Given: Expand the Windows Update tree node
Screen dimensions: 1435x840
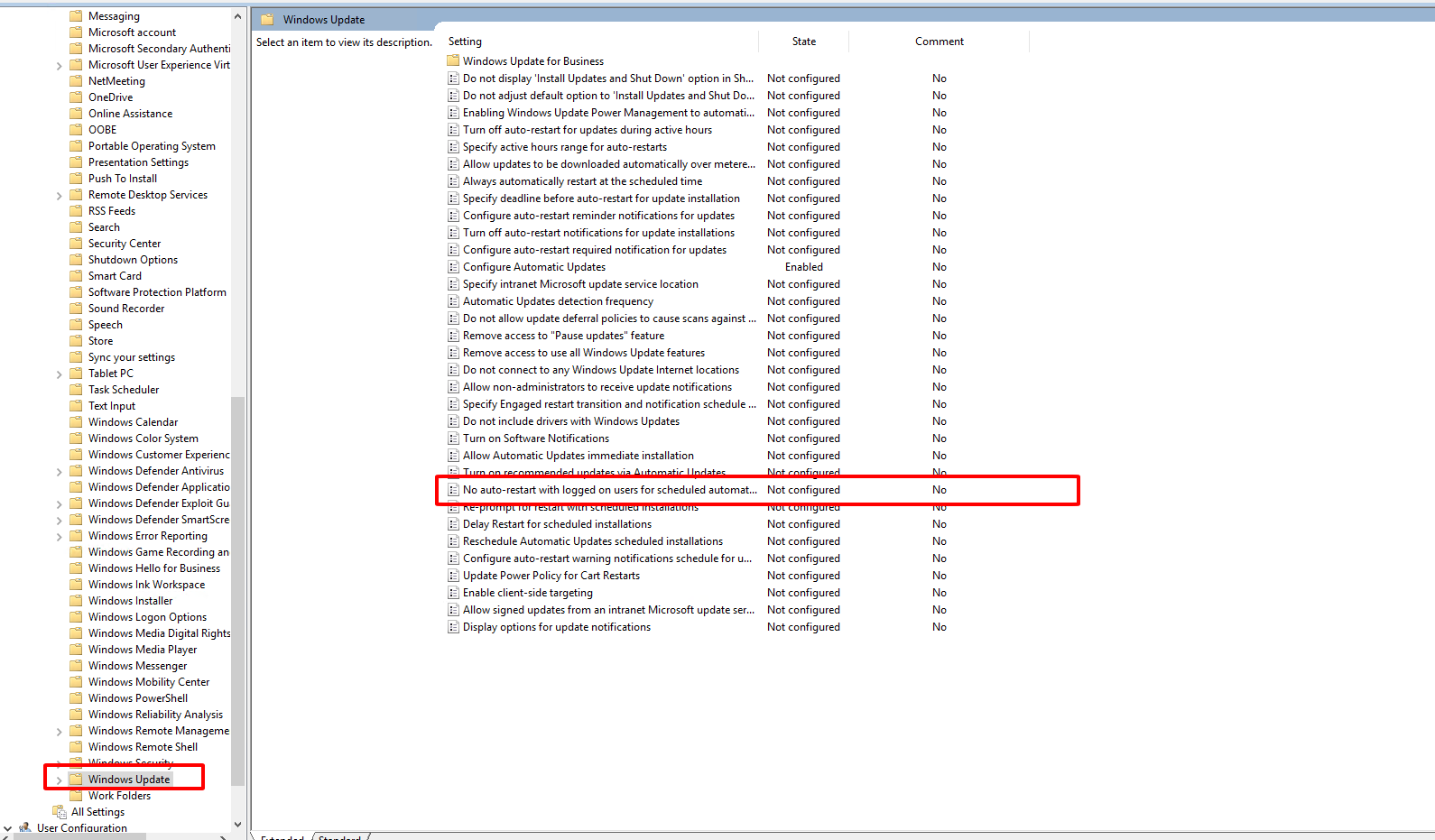Looking at the screenshot, I should [59, 780].
